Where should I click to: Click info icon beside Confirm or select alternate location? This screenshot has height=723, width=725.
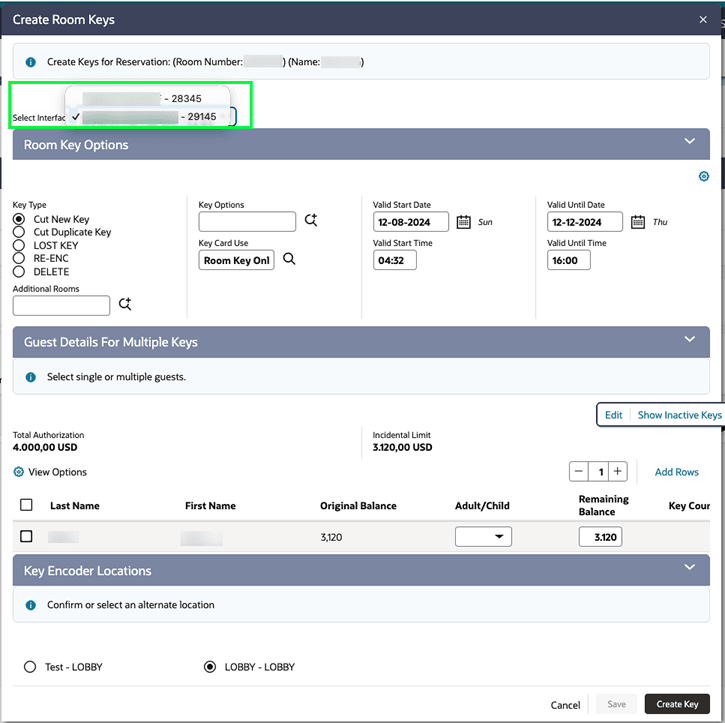click(31, 605)
